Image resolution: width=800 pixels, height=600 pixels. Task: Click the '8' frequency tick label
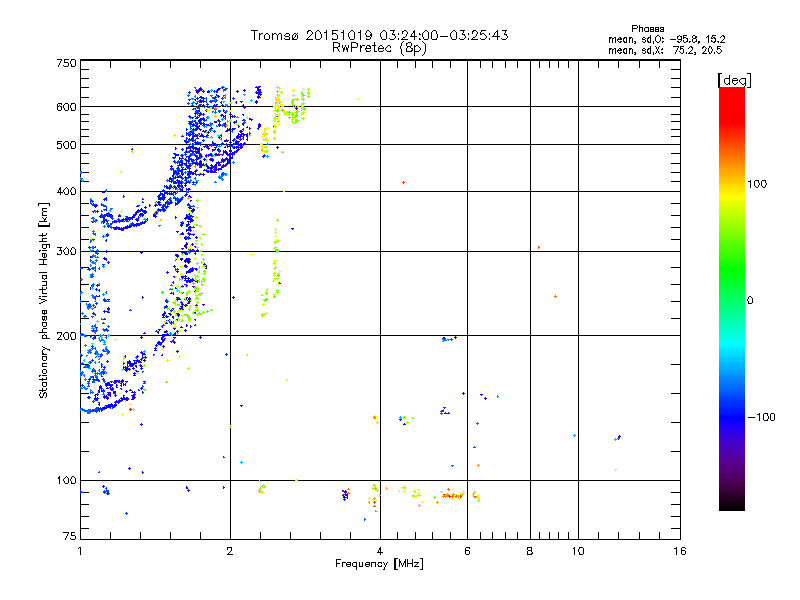tap(530, 551)
